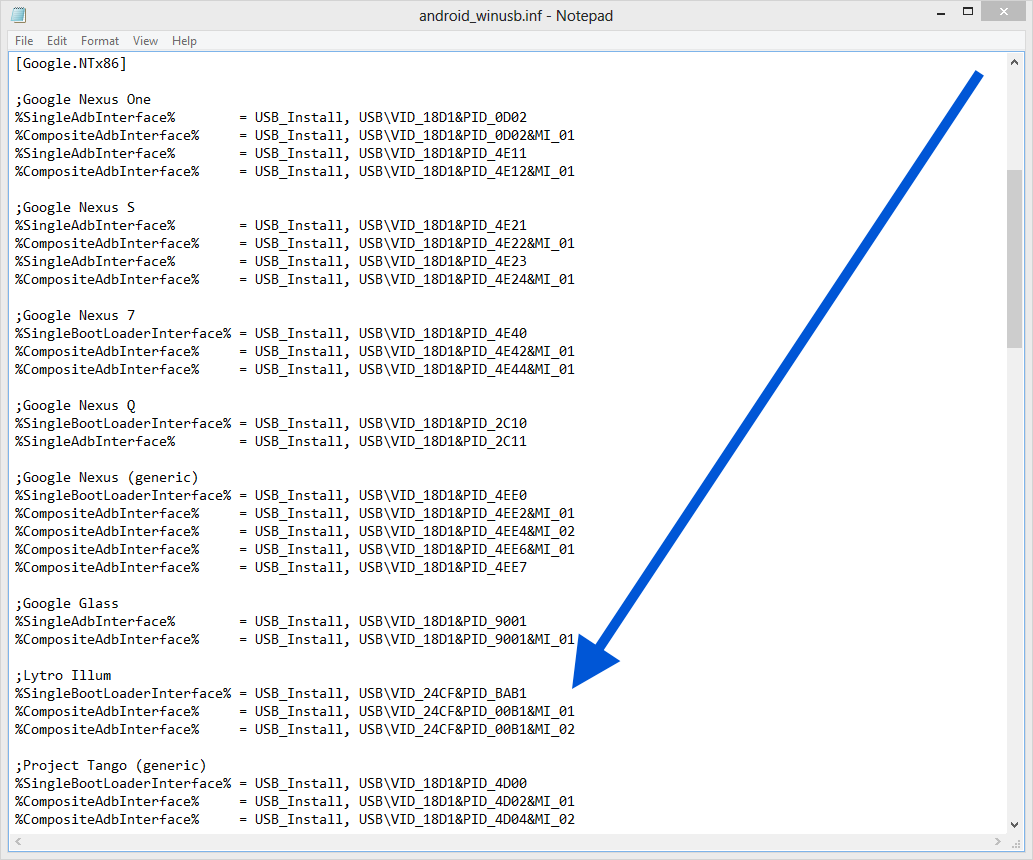1033x860 pixels.
Task: Place cursor on ";Google Nexus 7" comment
Action: click(x=75, y=316)
